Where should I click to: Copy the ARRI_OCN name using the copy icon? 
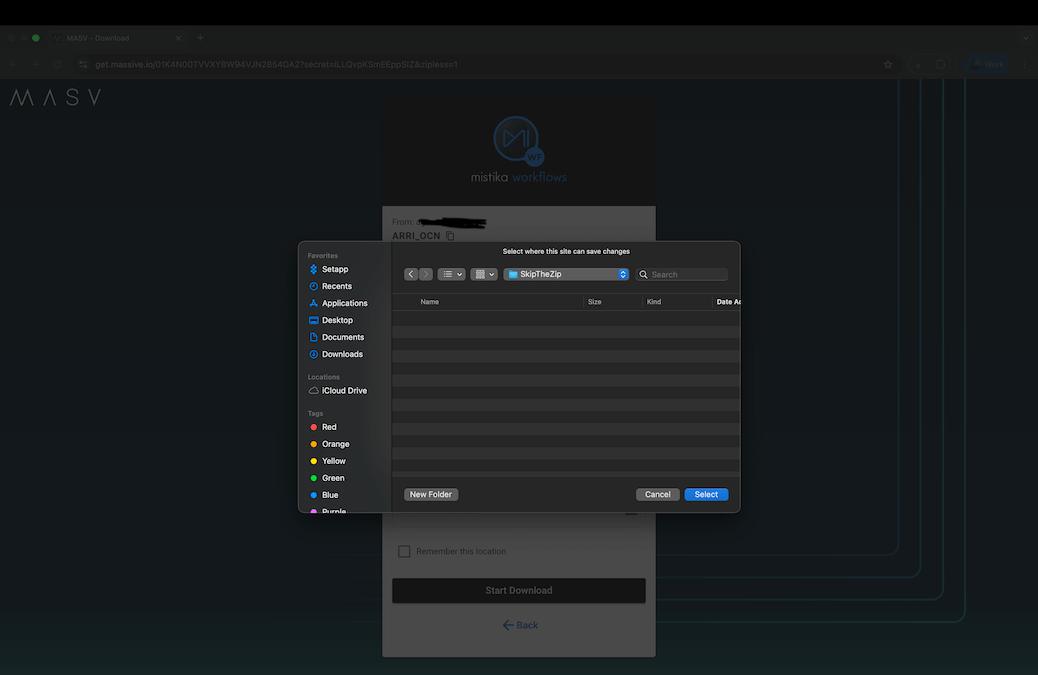[448, 235]
